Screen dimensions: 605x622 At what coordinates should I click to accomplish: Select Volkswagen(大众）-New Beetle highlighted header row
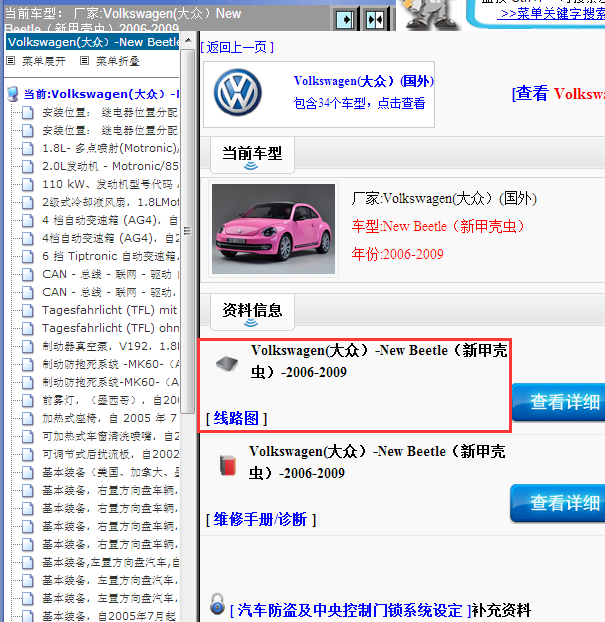(x=92, y=42)
